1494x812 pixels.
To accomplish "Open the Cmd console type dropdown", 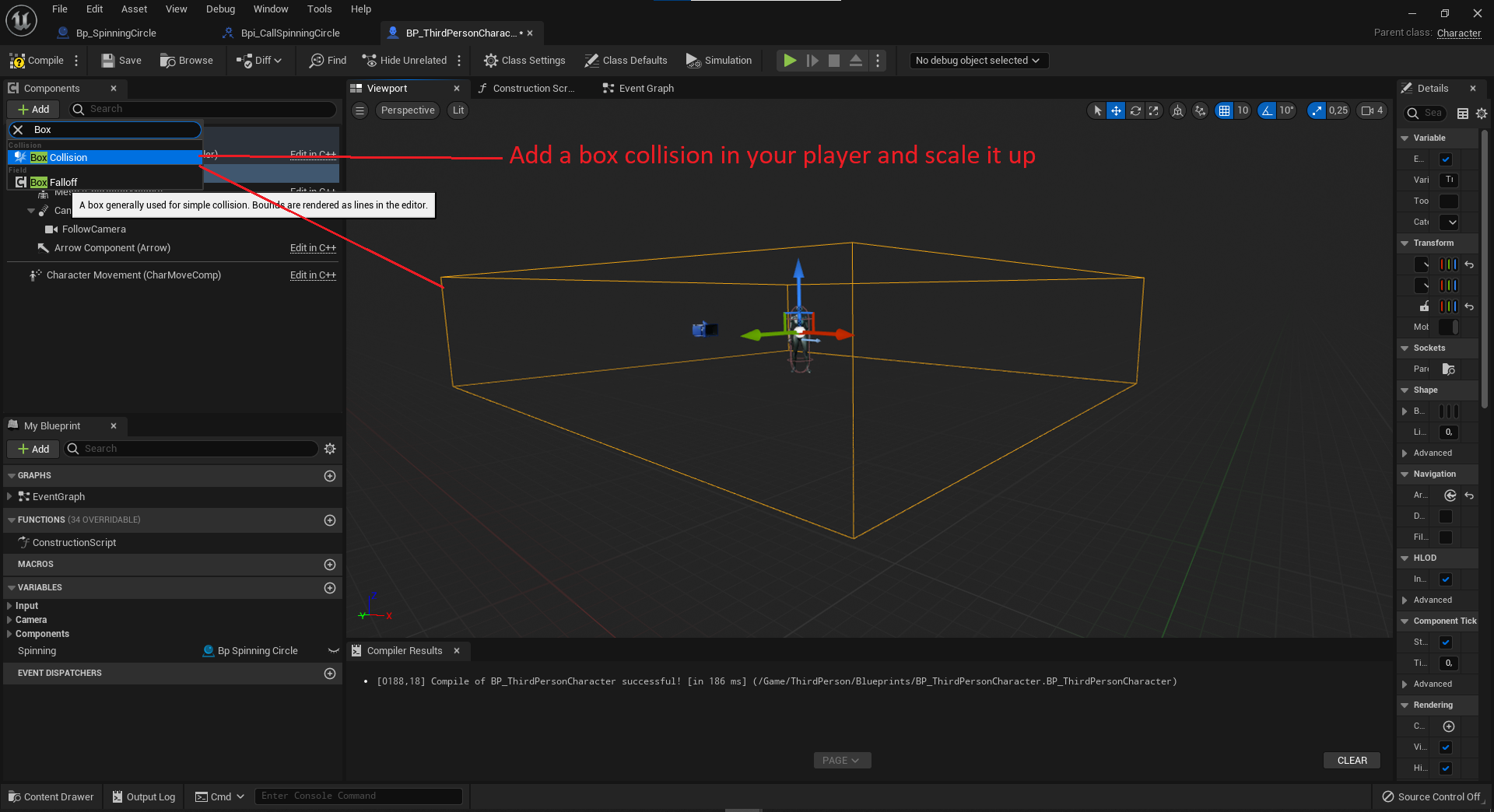I will 220,796.
